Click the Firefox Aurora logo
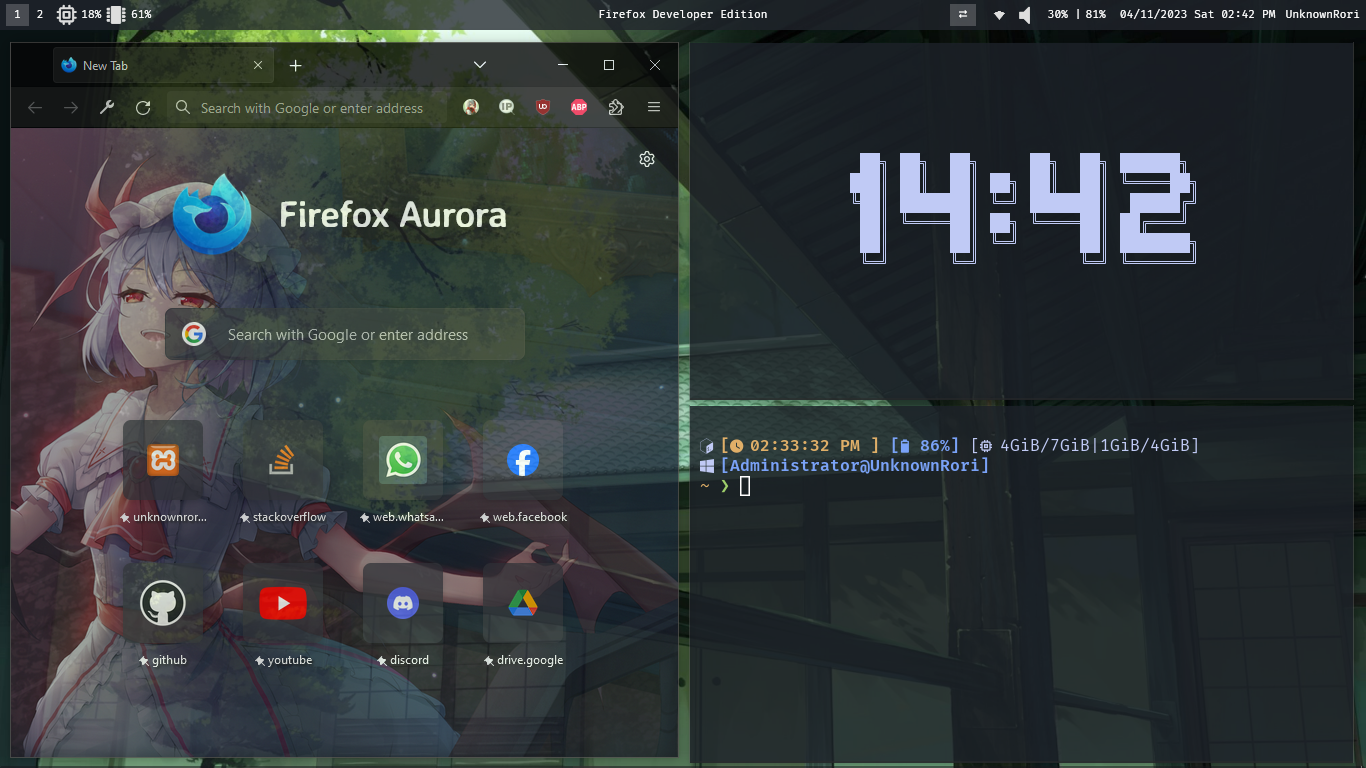The width and height of the screenshot is (1366, 768). tap(211, 215)
